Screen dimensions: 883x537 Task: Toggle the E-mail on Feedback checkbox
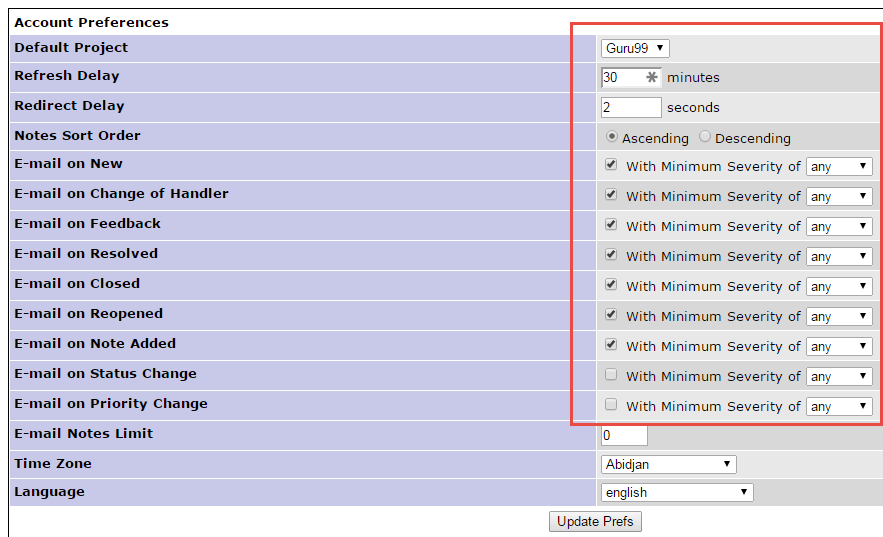611,225
